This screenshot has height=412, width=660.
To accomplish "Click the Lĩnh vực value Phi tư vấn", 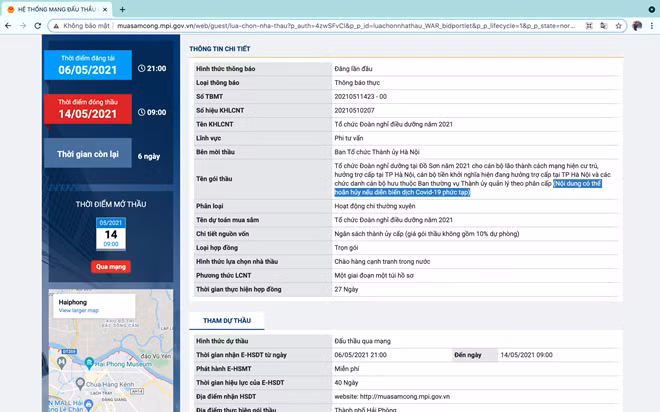I will click(x=349, y=138).
